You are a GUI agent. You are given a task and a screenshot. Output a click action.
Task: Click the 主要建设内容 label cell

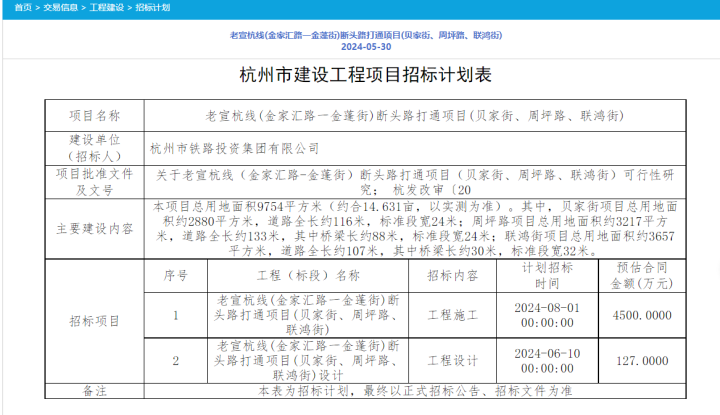[x=94, y=228]
